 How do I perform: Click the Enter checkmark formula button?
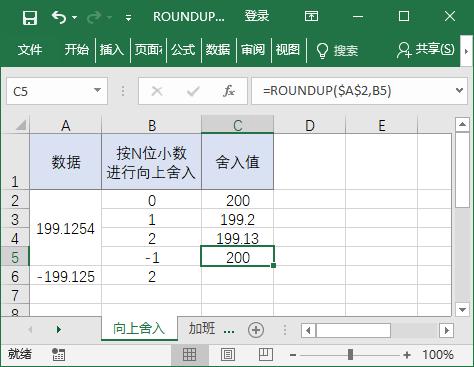[193, 91]
